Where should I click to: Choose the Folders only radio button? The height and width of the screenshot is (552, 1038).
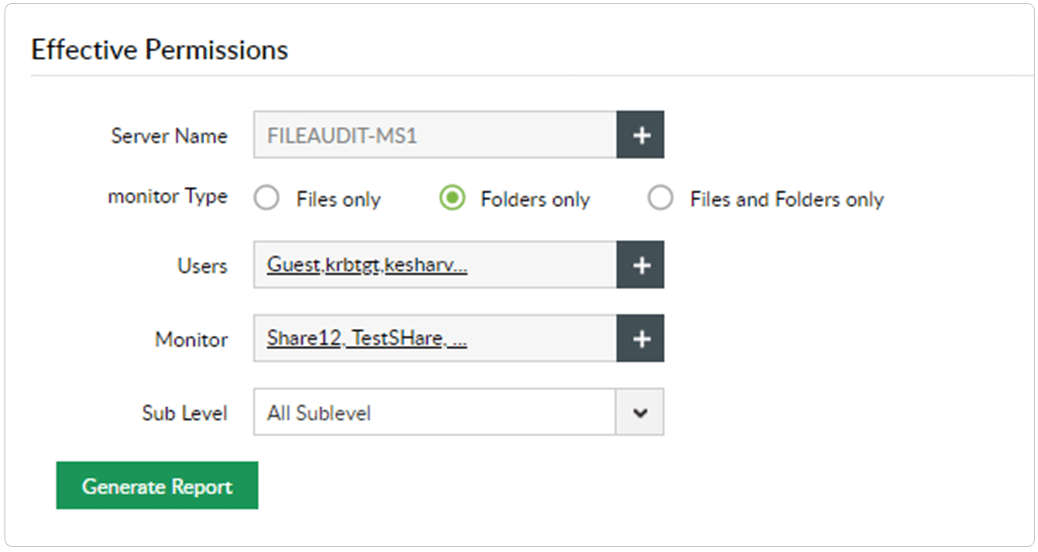(452, 199)
